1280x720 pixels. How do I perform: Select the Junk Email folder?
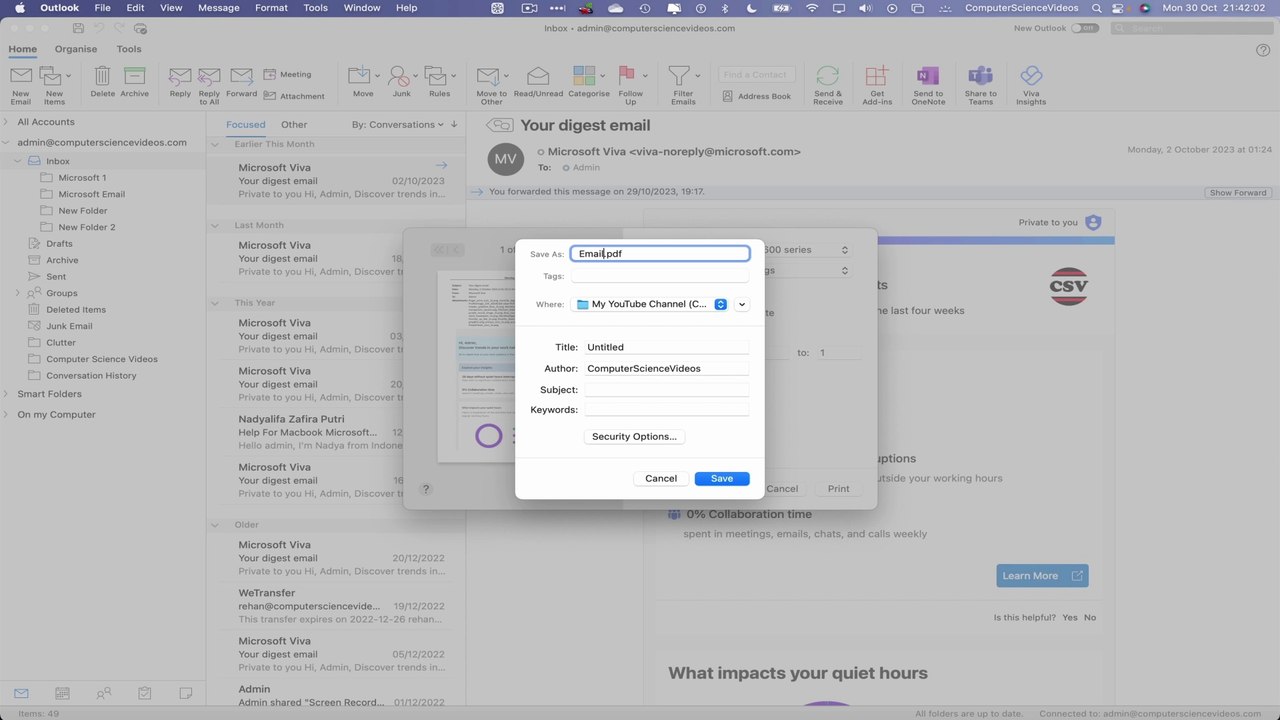point(69,326)
